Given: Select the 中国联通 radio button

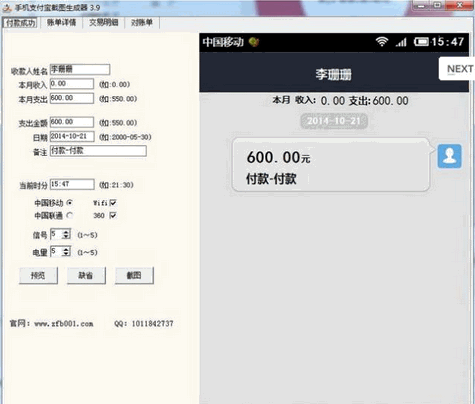Looking at the screenshot, I should click(x=70, y=215).
